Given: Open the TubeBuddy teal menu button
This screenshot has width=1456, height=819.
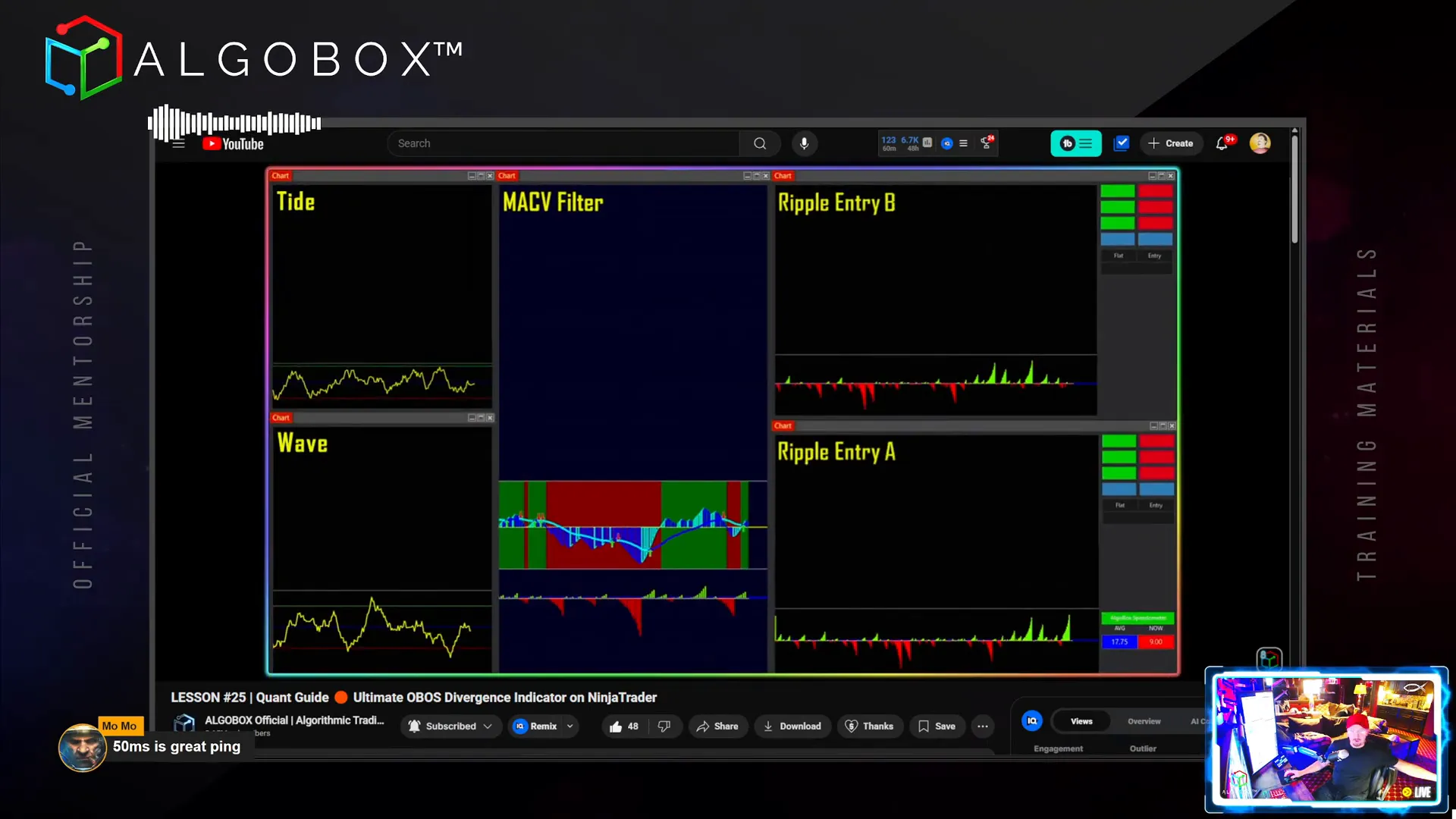Looking at the screenshot, I should coord(1075,143).
